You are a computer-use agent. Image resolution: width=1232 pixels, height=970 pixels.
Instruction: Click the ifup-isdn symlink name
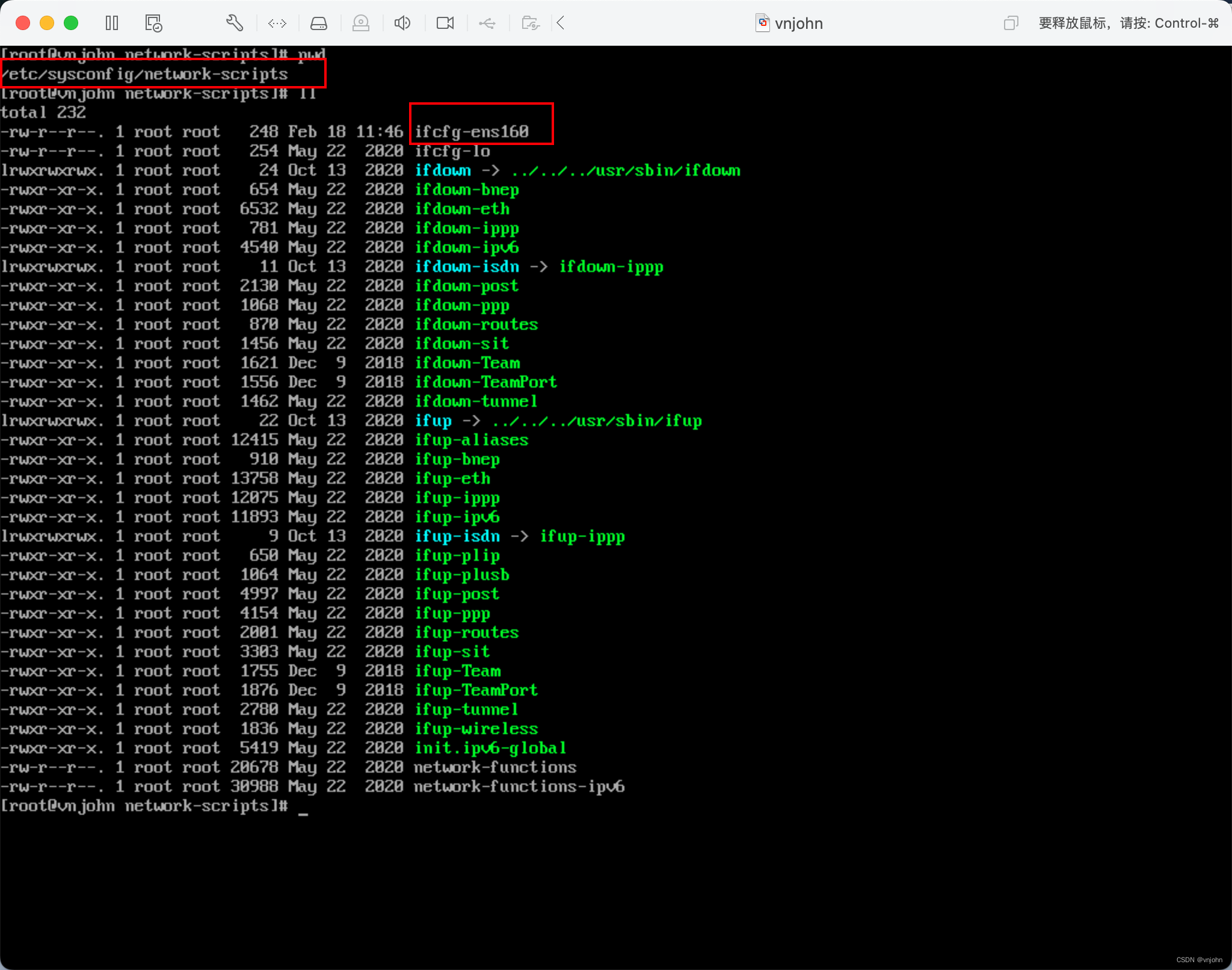[457, 536]
